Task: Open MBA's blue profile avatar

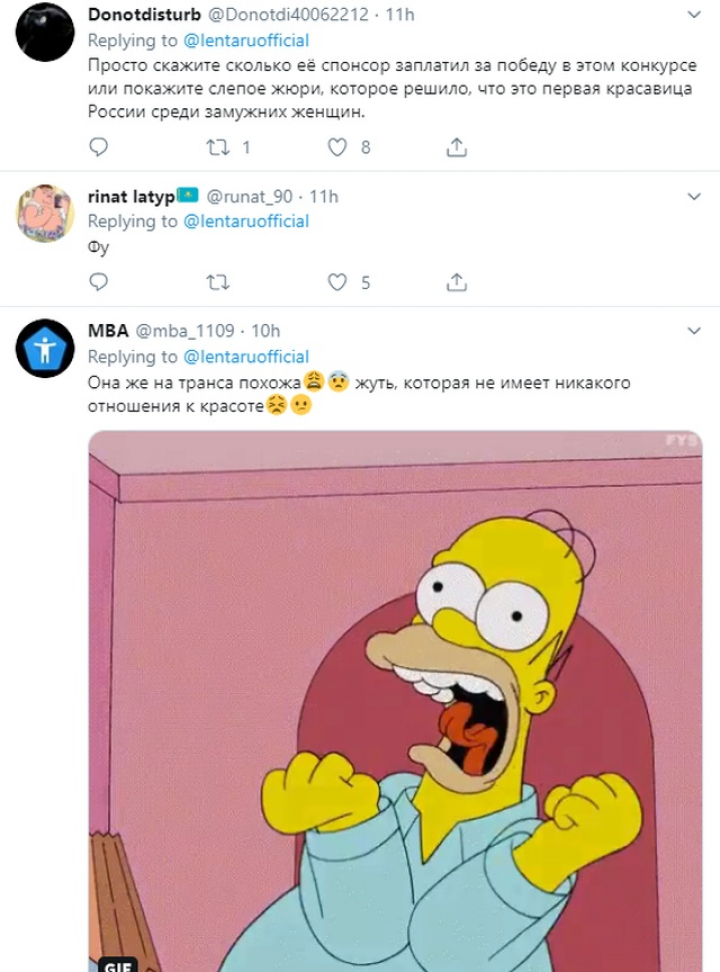Action: [x=46, y=348]
